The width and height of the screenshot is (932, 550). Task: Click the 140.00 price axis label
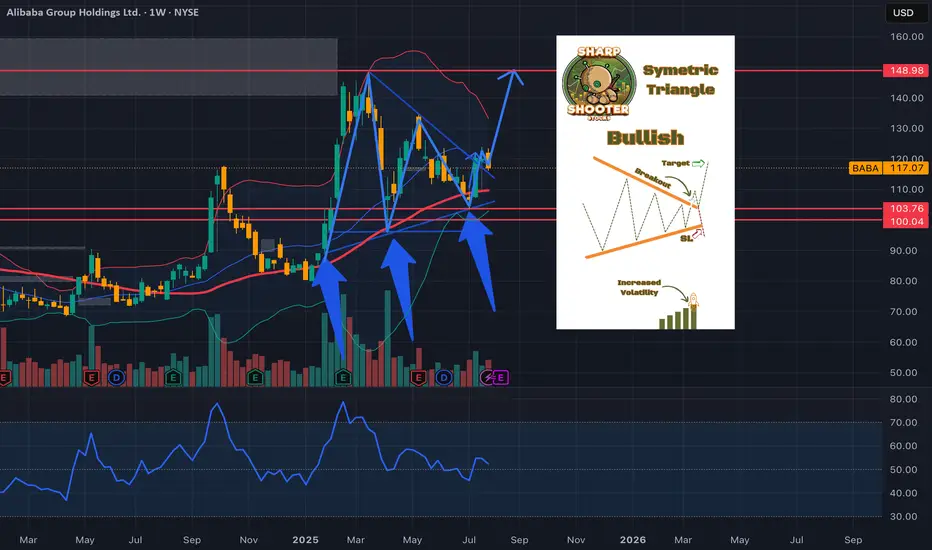point(906,98)
